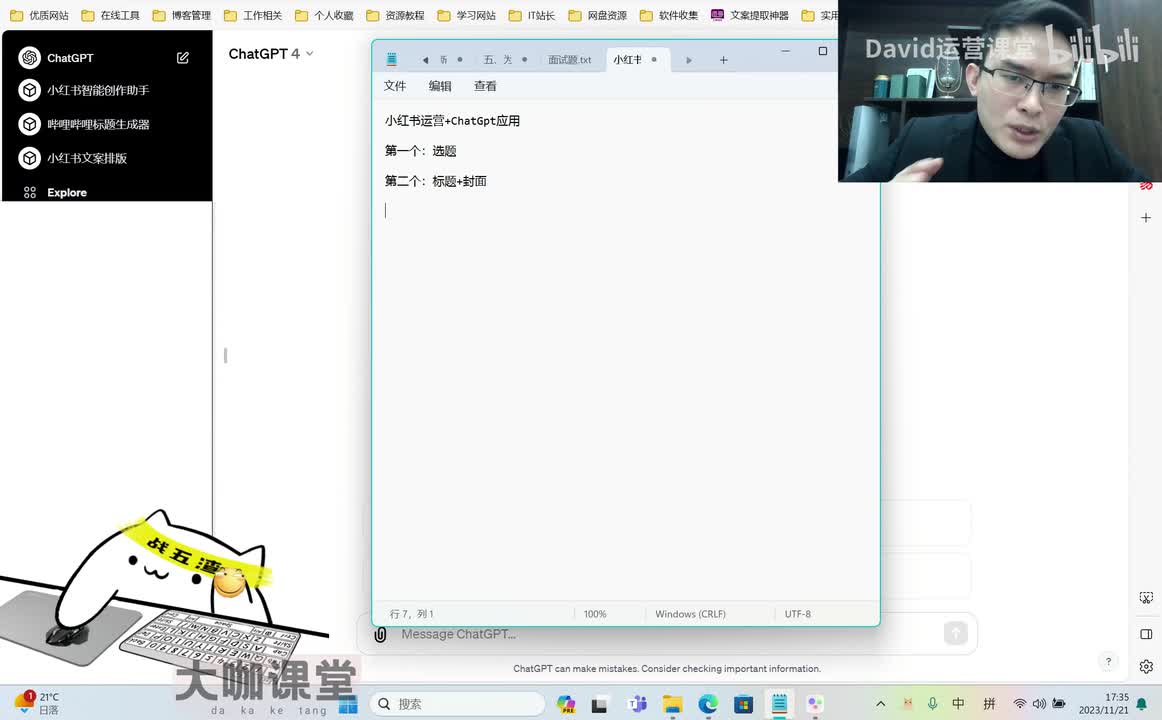The height and width of the screenshot is (720, 1162).
Task: Switch to the 面试题.txt tab
Action: pyautogui.click(x=569, y=60)
